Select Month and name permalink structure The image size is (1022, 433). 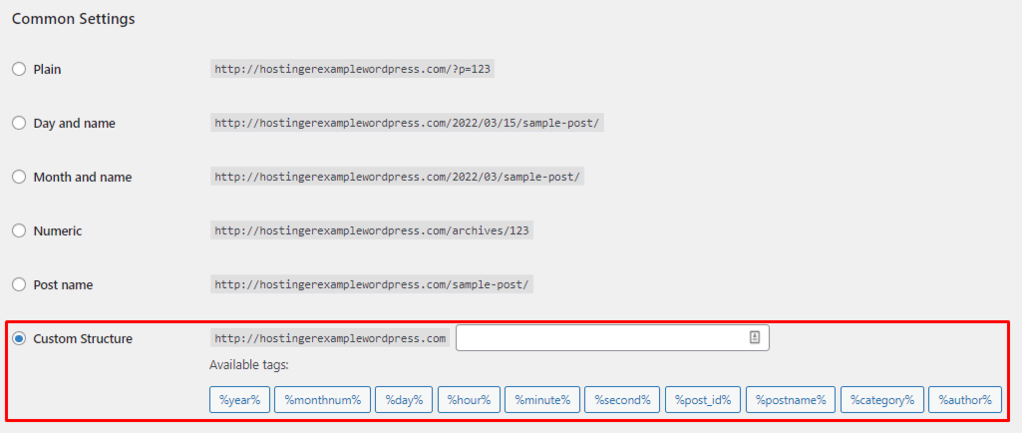click(19, 177)
